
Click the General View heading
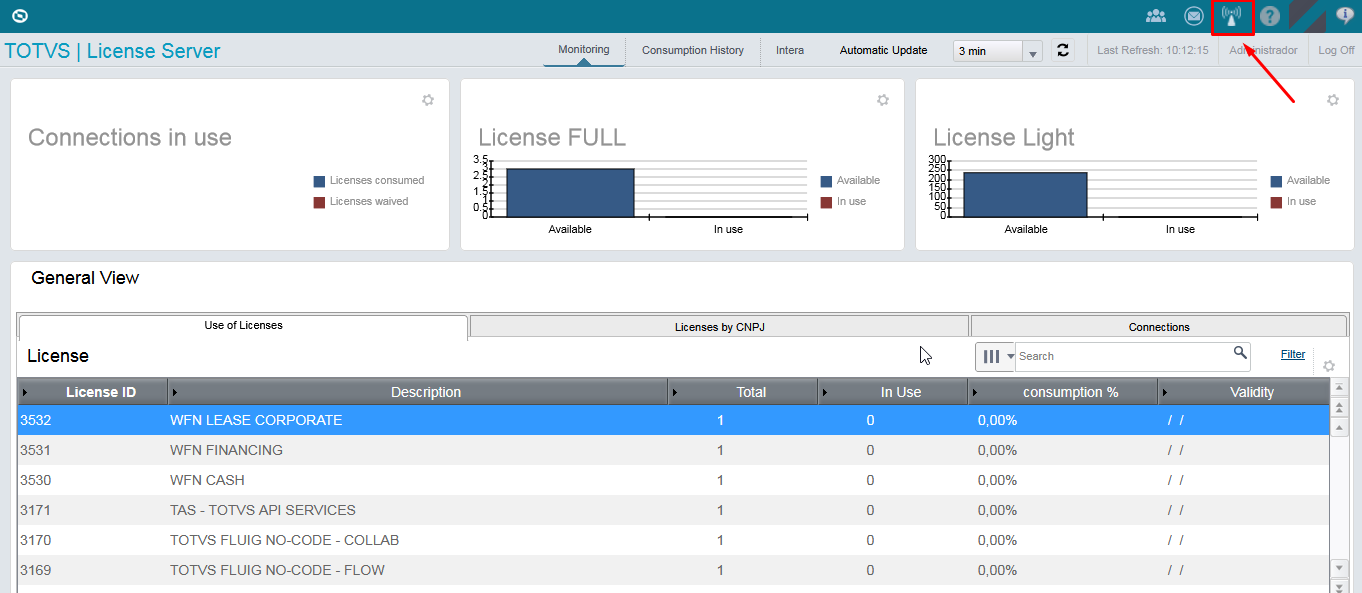[85, 278]
